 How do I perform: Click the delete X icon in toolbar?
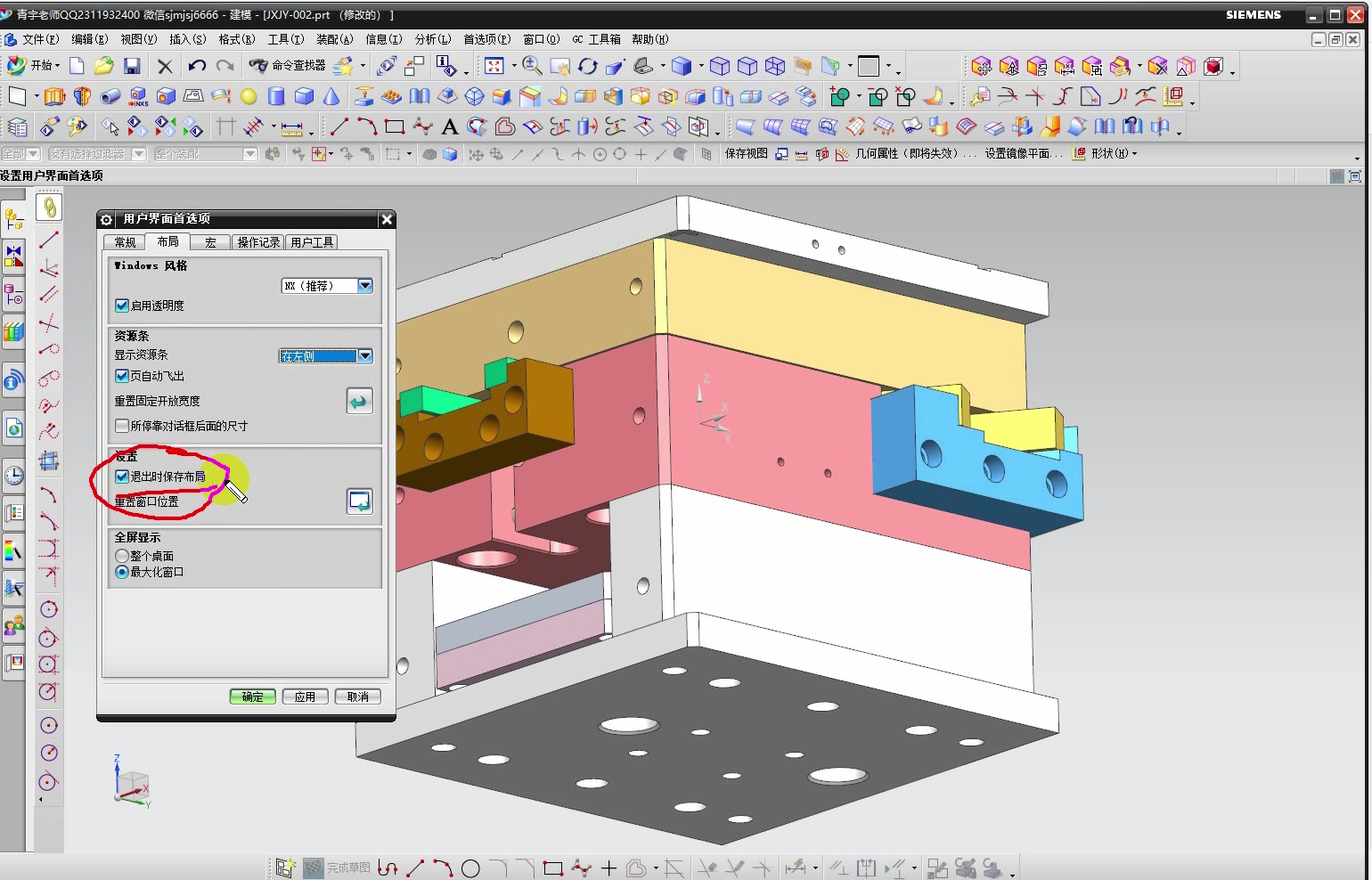165,66
